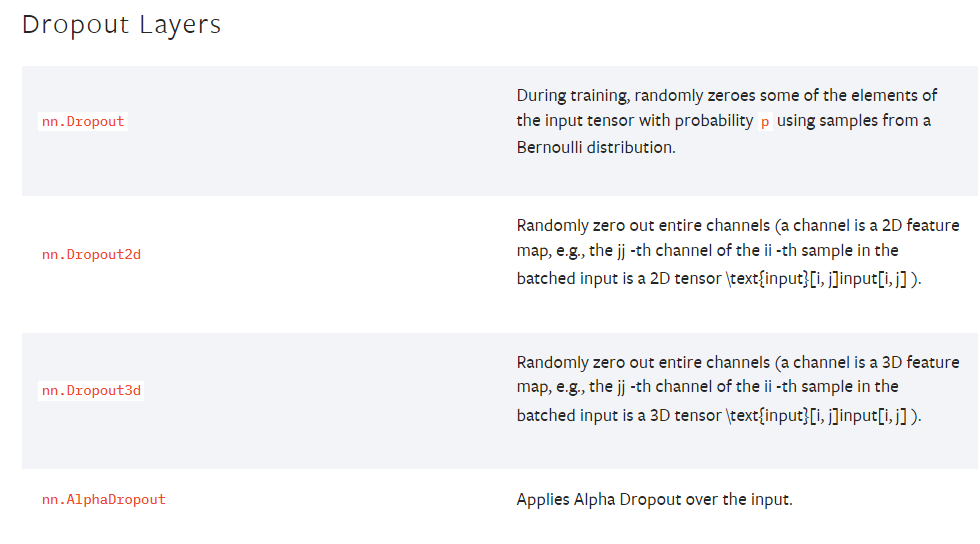The width and height of the screenshot is (980, 544).
Task: Click the inline code parameter p
Action: pyautogui.click(x=765, y=121)
